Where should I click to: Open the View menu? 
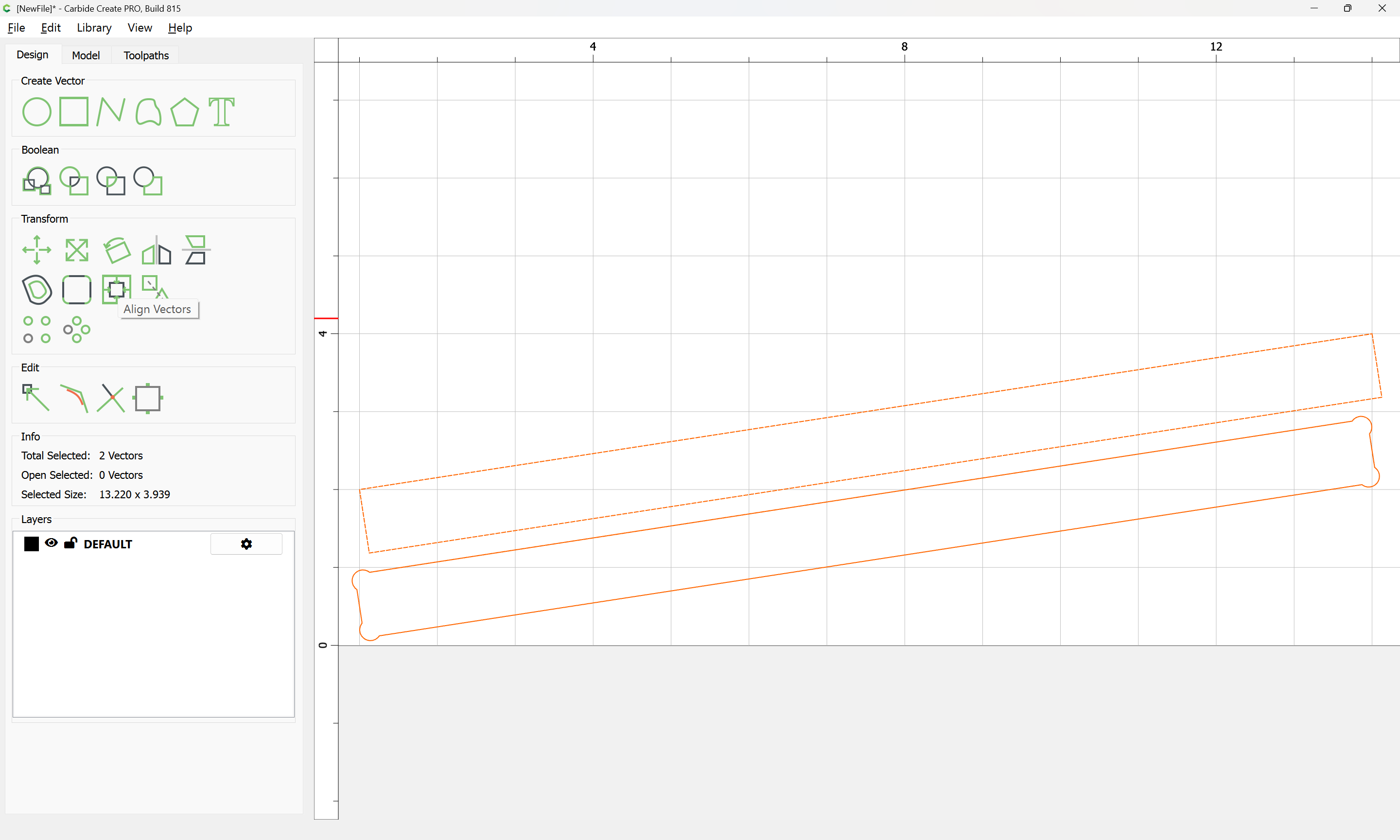pos(139,28)
